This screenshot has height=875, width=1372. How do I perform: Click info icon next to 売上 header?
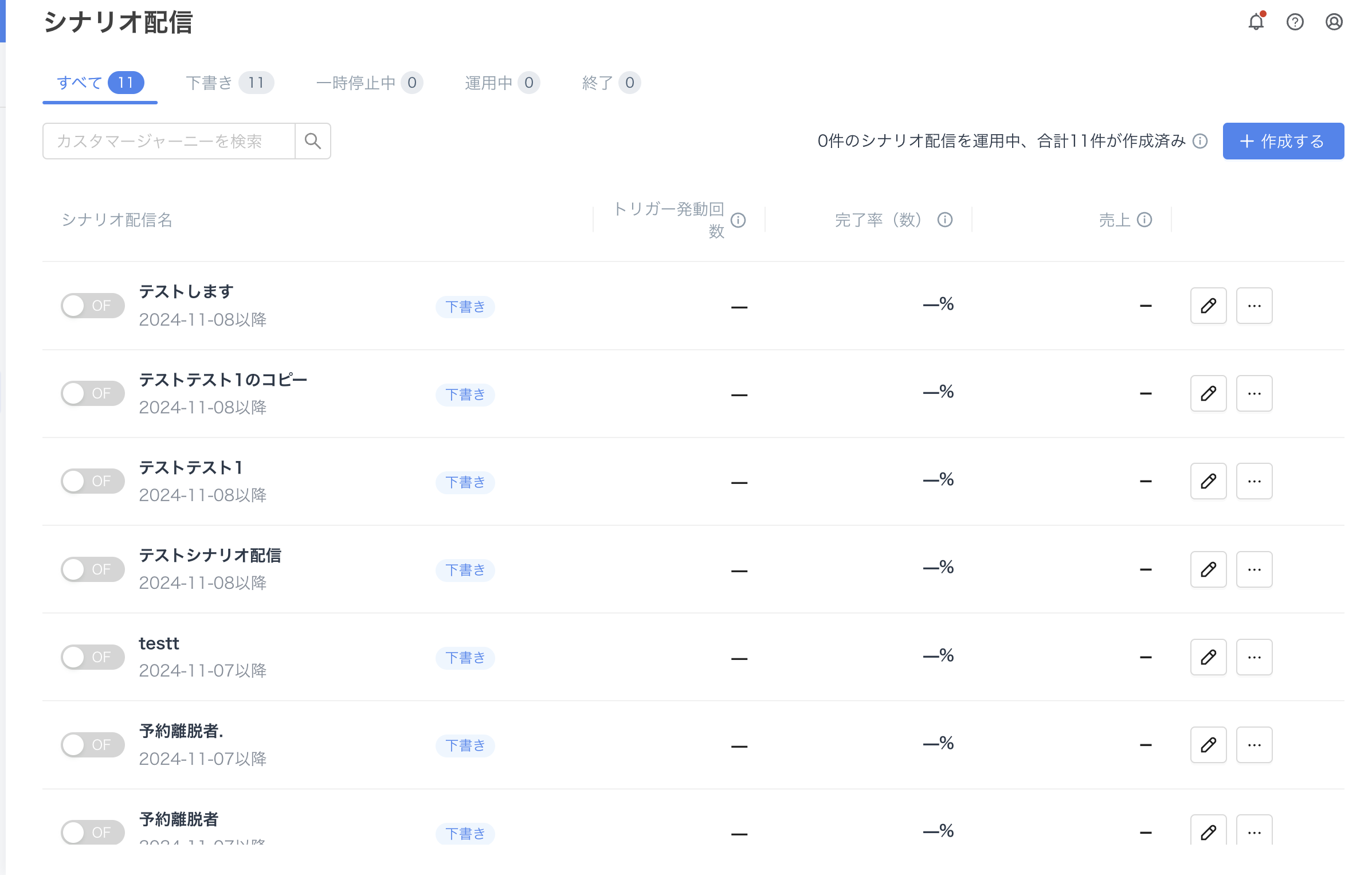click(x=1144, y=220)
